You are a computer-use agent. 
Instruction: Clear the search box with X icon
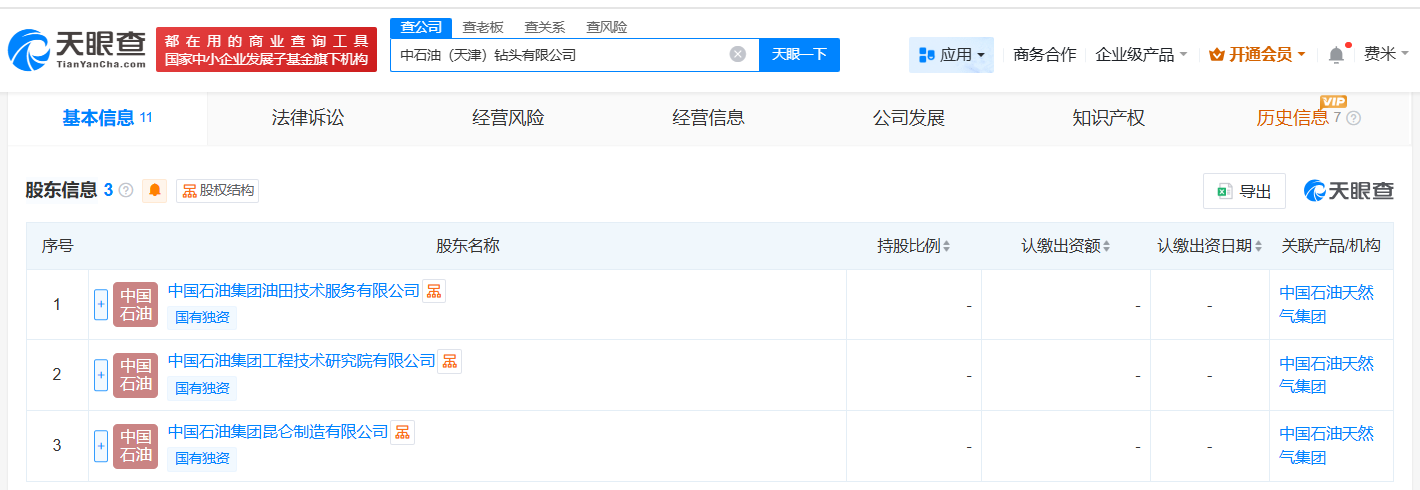coord(738,55)
